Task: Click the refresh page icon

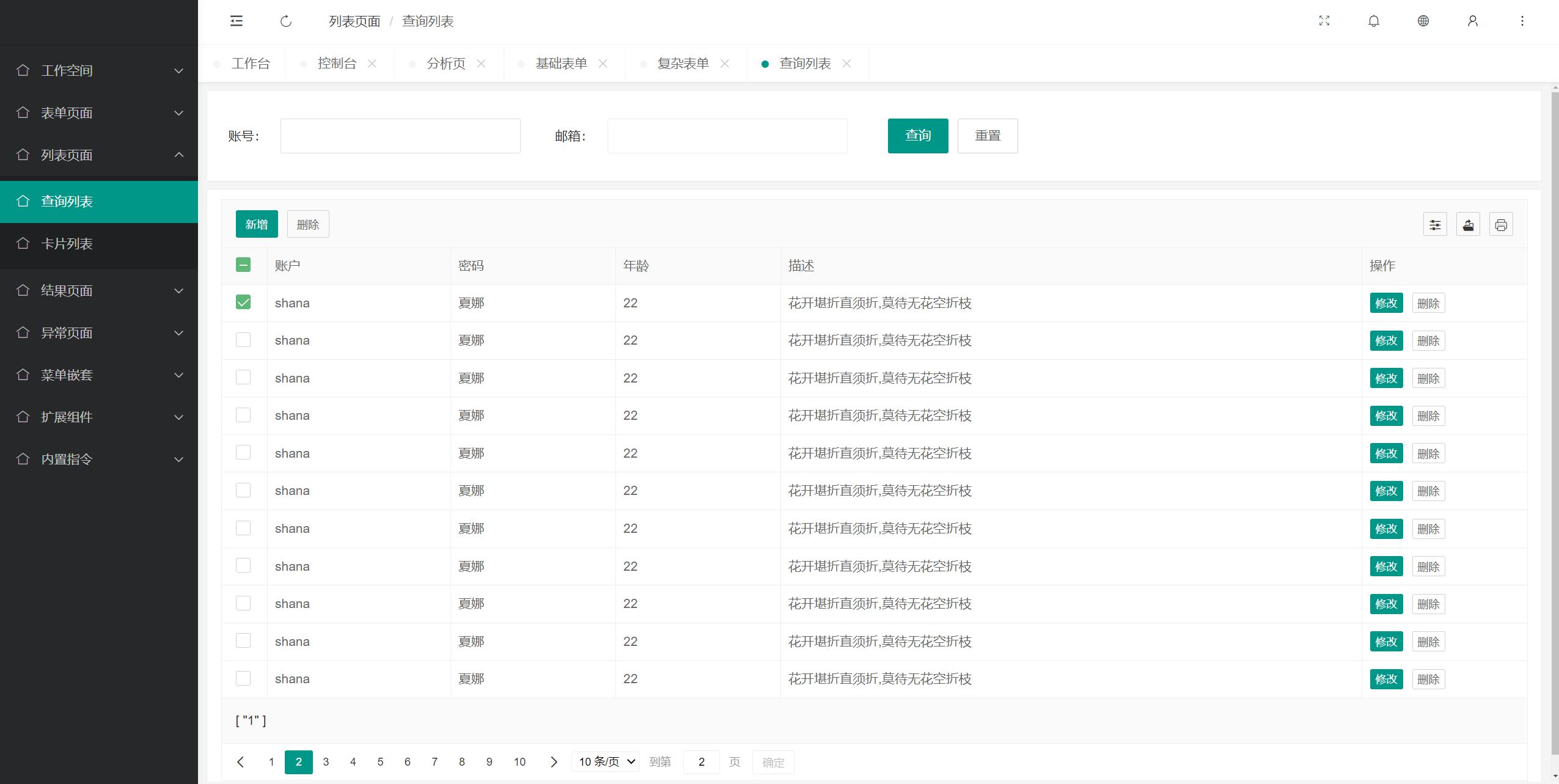Action: coord(286,21)
